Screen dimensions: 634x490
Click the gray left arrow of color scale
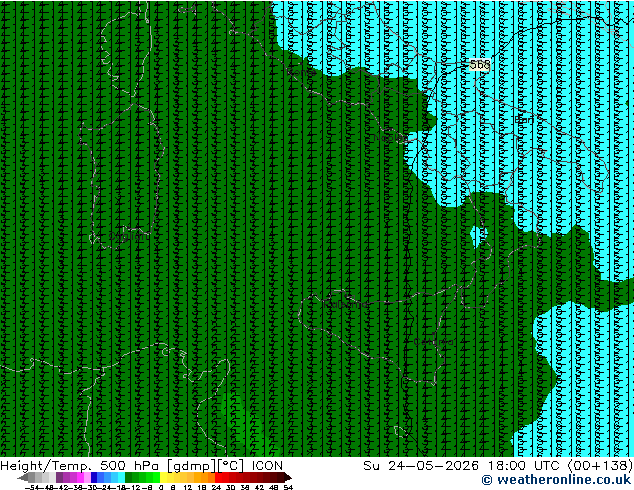coord(23,477)
